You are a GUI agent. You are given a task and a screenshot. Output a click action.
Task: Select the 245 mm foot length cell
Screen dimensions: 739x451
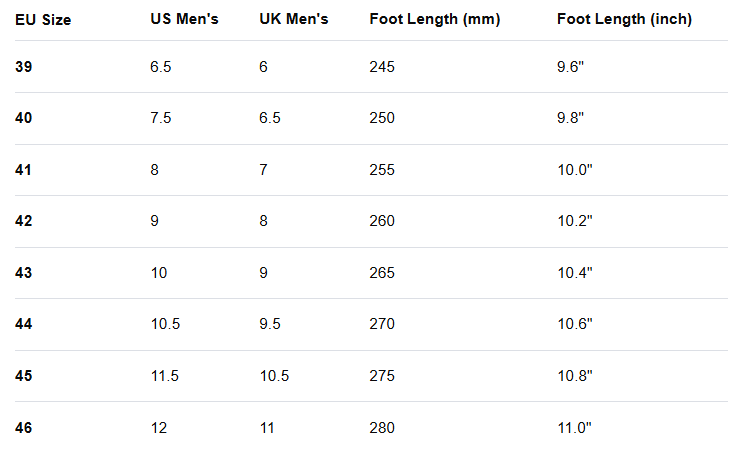(382, 66)
